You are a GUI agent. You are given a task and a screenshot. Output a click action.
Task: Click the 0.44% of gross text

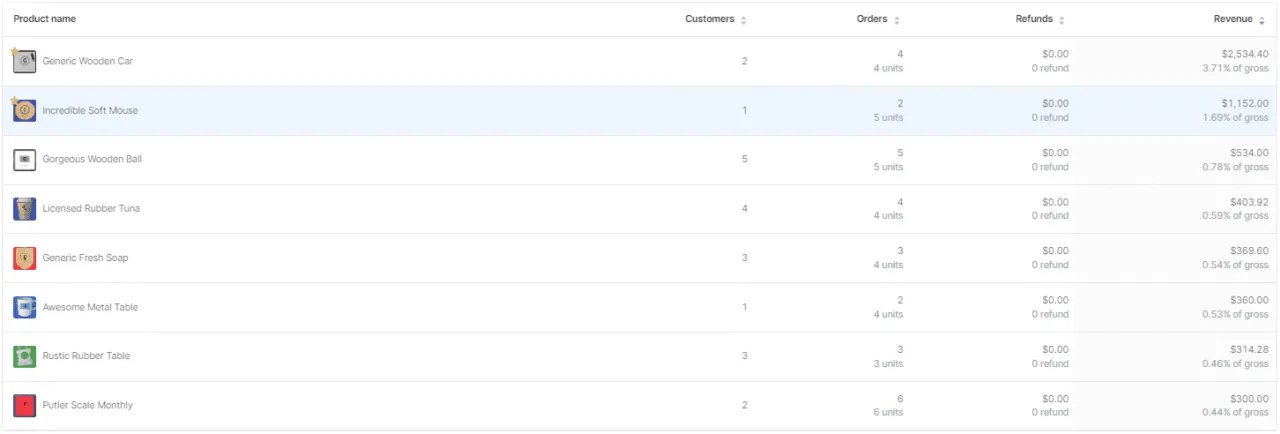[x=1236, y=412]
